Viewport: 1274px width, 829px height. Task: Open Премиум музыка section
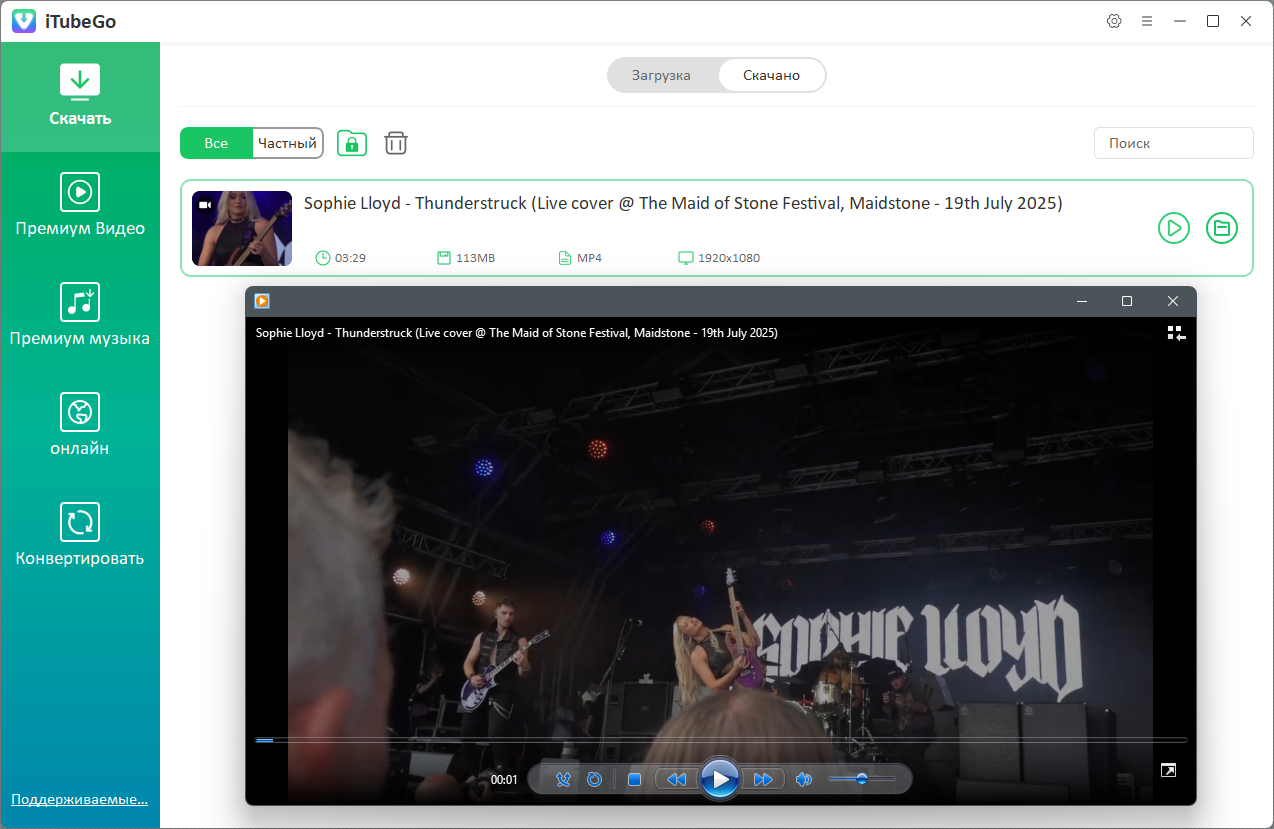(80, 316)
